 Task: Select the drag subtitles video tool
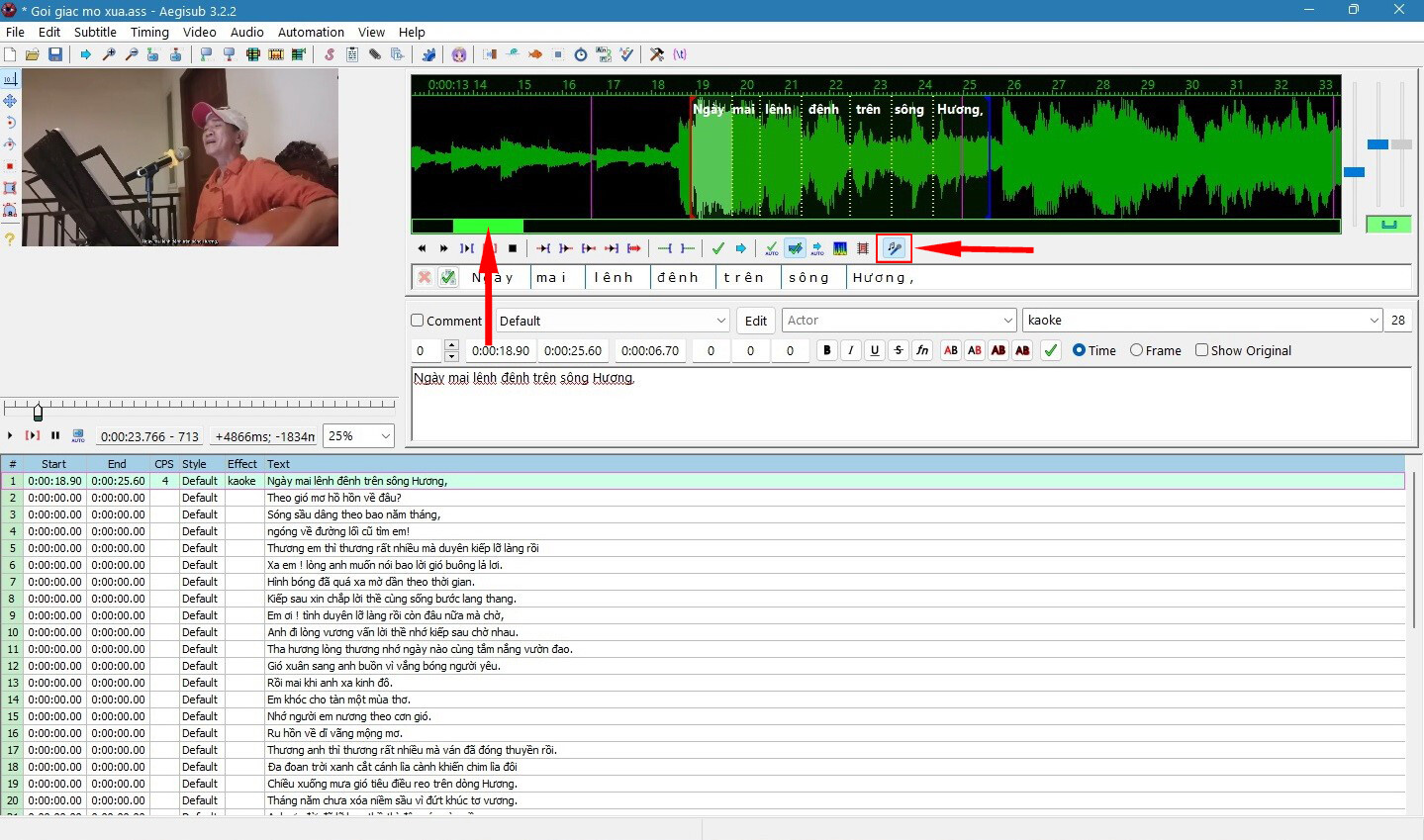click(10, 101)
